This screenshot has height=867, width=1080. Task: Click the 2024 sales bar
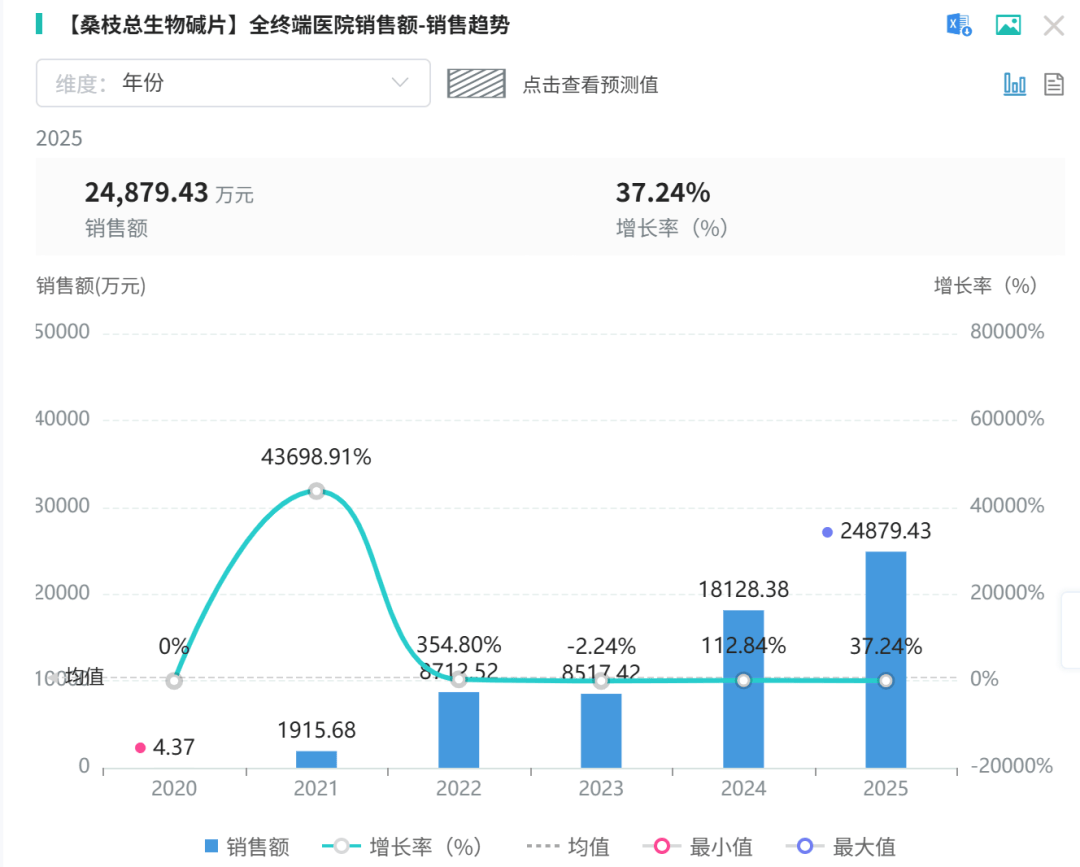click(x=743, y=690)
